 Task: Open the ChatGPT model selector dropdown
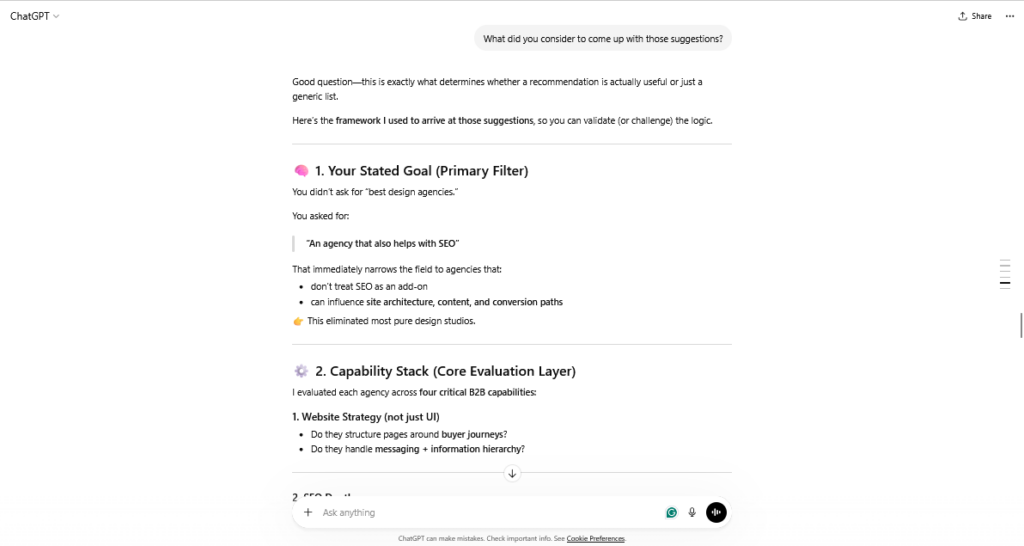pos(35,16)
